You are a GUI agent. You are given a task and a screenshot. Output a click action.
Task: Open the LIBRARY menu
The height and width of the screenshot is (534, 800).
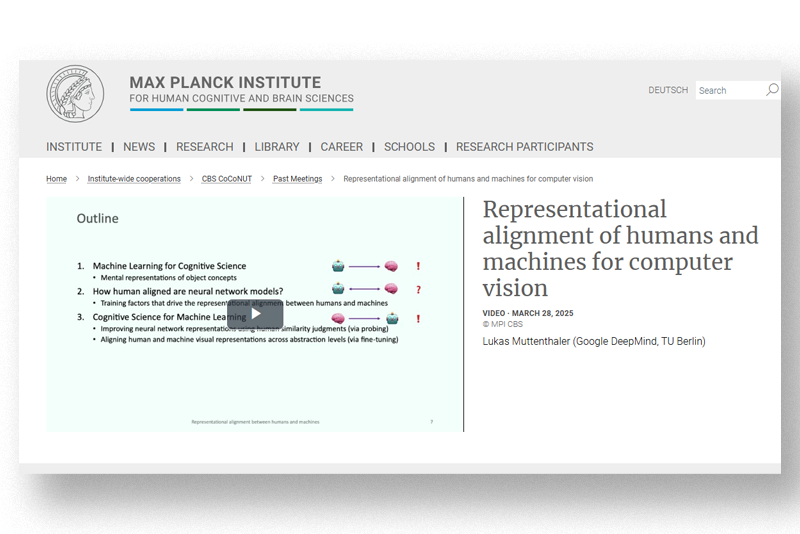point(277,147)
